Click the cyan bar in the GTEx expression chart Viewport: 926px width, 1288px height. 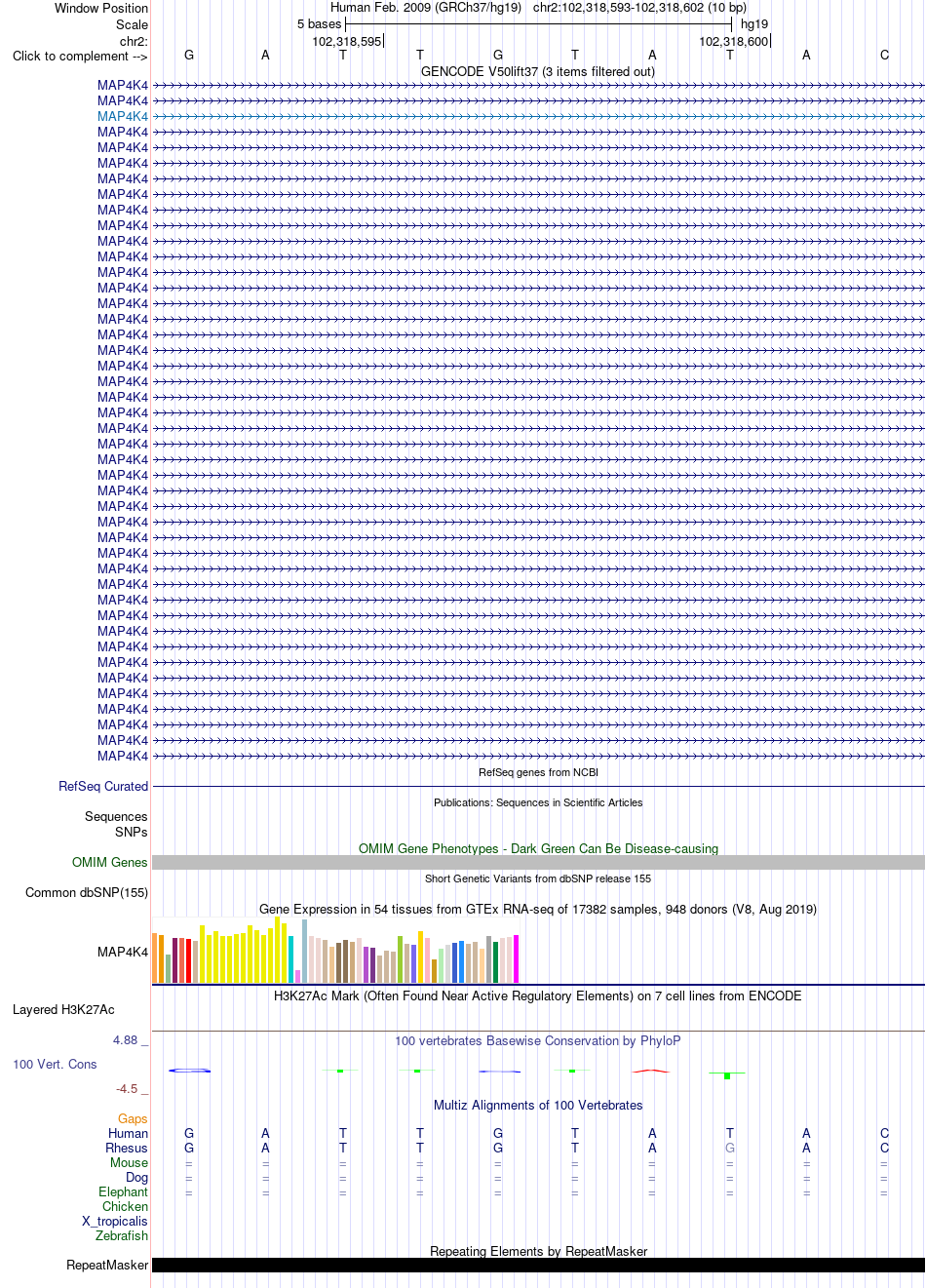(x=290, y=959)
